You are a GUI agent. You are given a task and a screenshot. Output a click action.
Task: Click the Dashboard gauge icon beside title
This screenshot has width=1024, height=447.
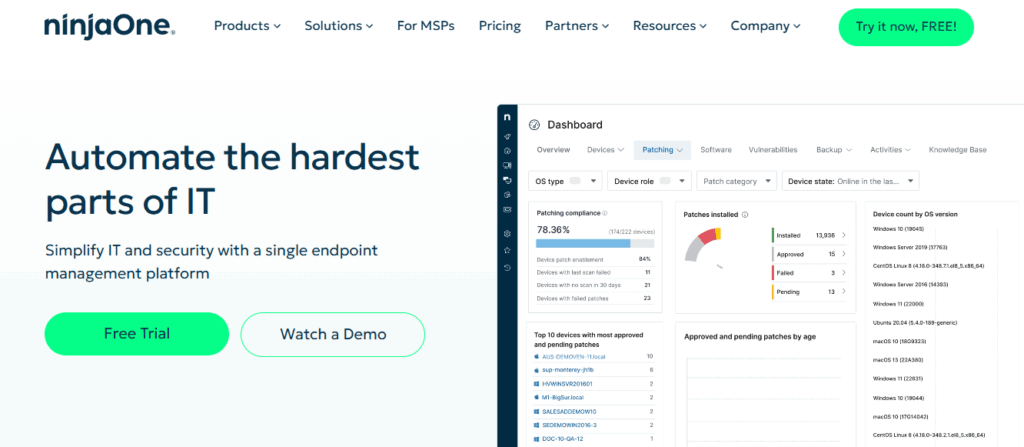534,125
